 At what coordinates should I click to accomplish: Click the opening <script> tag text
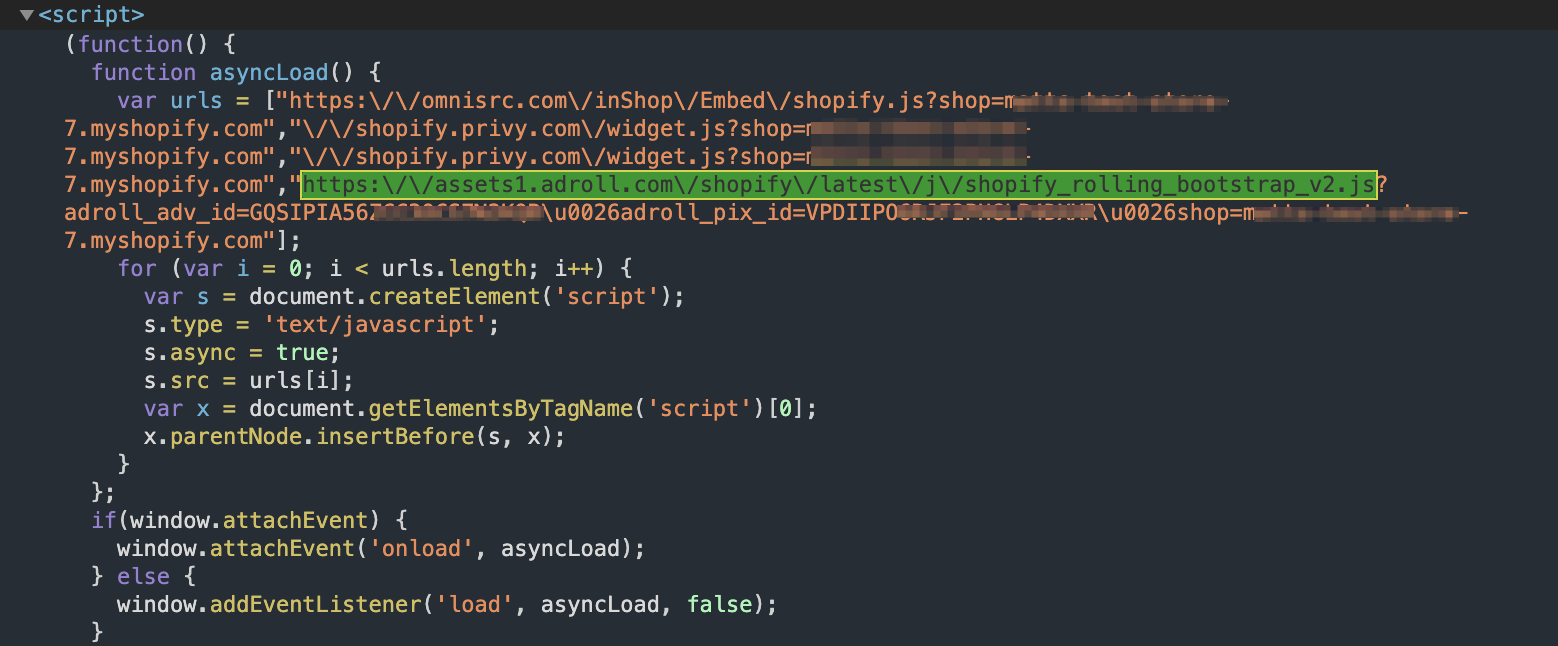(91, 15)
